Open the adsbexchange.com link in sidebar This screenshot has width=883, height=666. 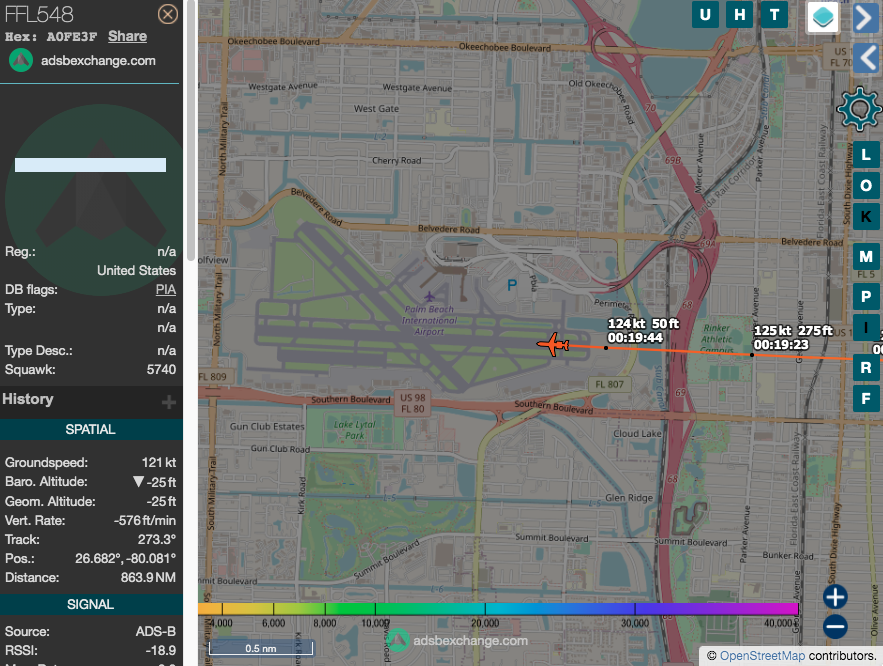[x=98, y=61]
